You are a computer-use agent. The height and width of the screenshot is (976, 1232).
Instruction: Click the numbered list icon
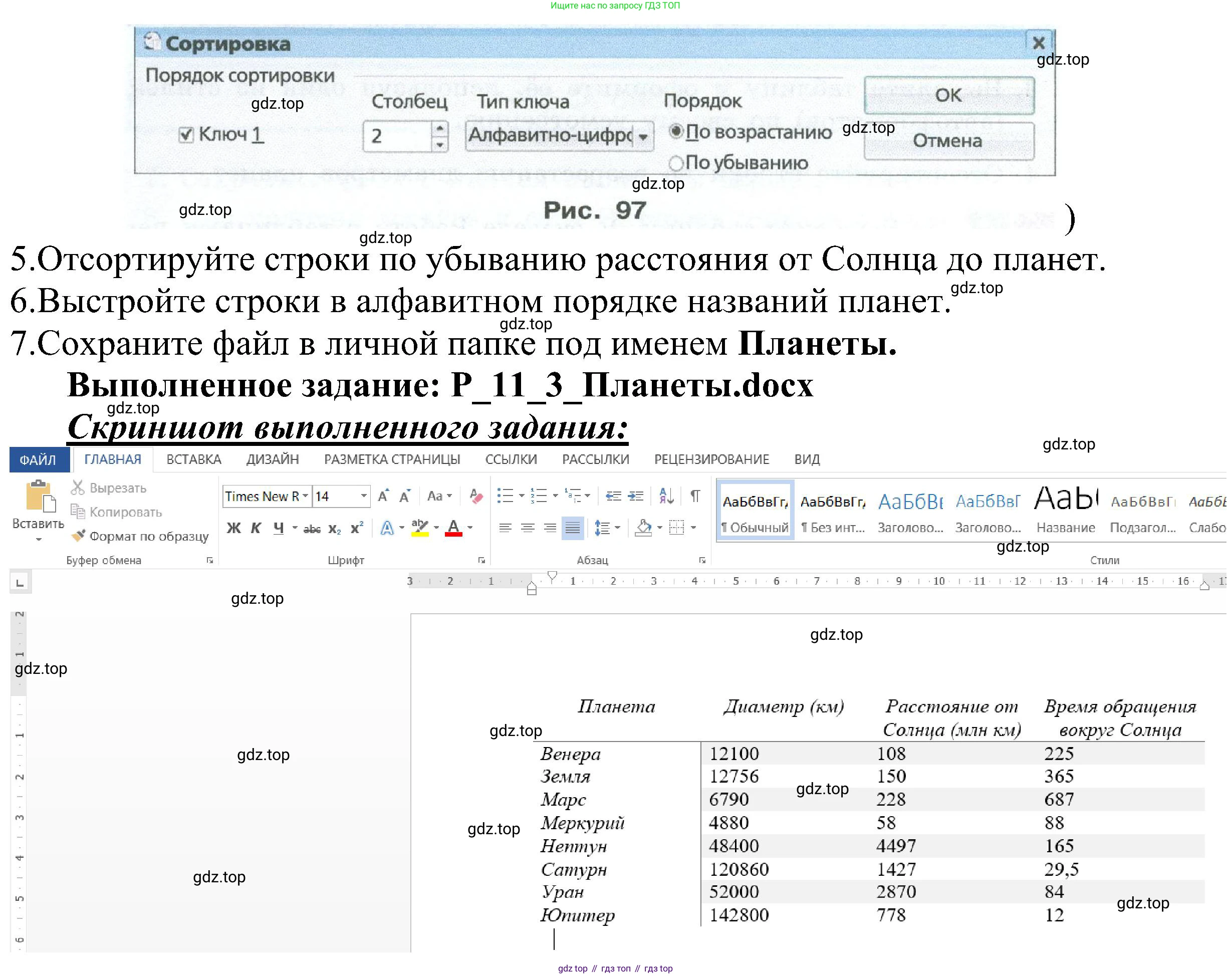(x=539, y=496)
